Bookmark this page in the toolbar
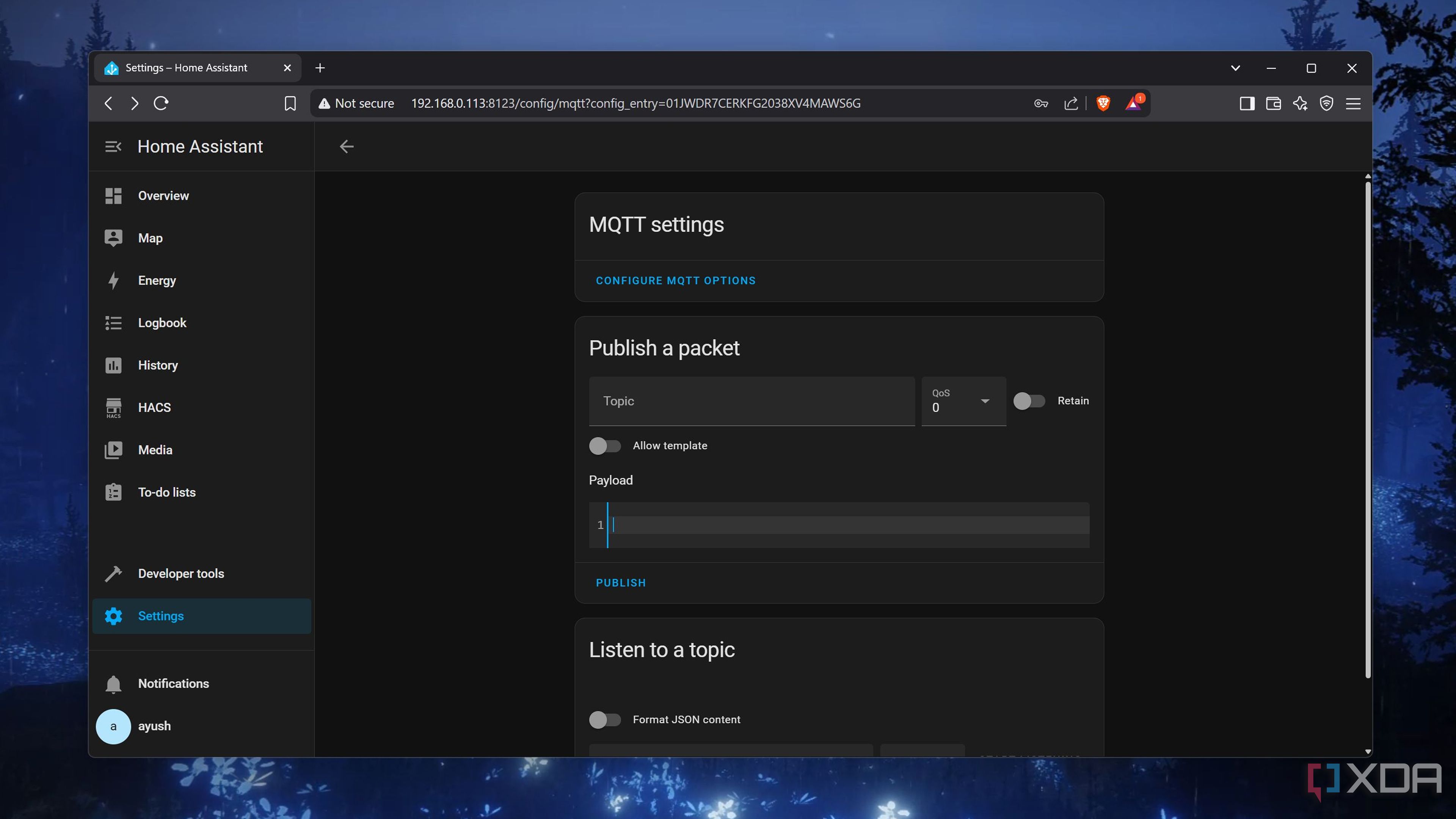 point(290,104)
